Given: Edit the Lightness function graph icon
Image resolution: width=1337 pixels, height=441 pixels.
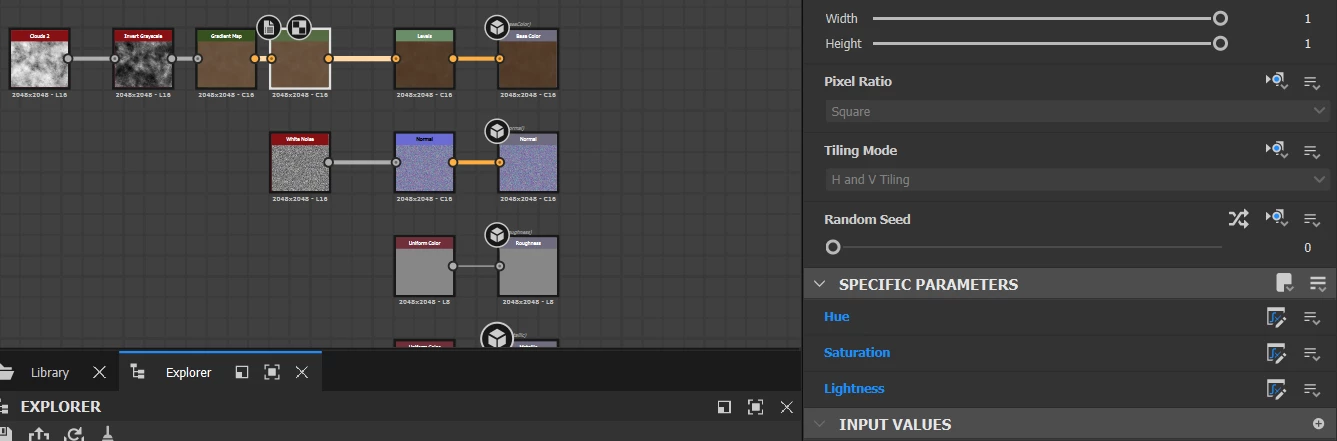Looking at the screenshot, I should click(1276, 389).
